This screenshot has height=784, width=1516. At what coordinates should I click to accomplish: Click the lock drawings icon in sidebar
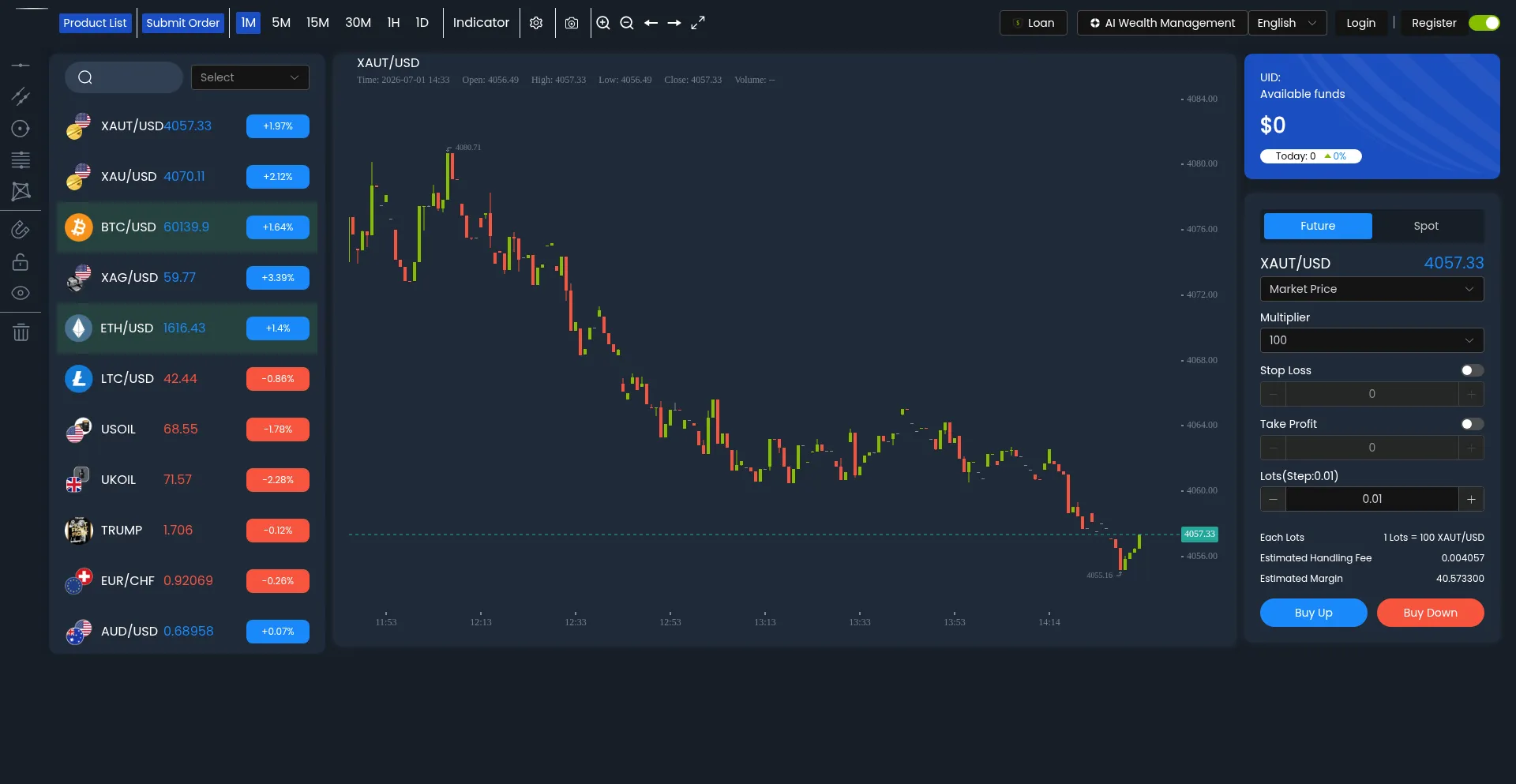coord(21,261)
